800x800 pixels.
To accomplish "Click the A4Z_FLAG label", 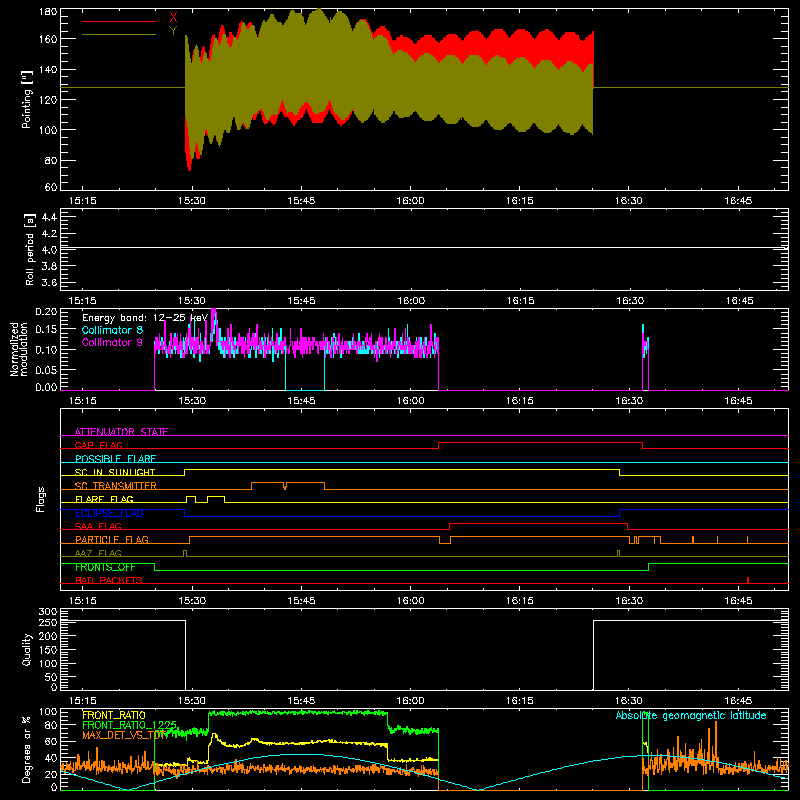I will tap(98, 553).
